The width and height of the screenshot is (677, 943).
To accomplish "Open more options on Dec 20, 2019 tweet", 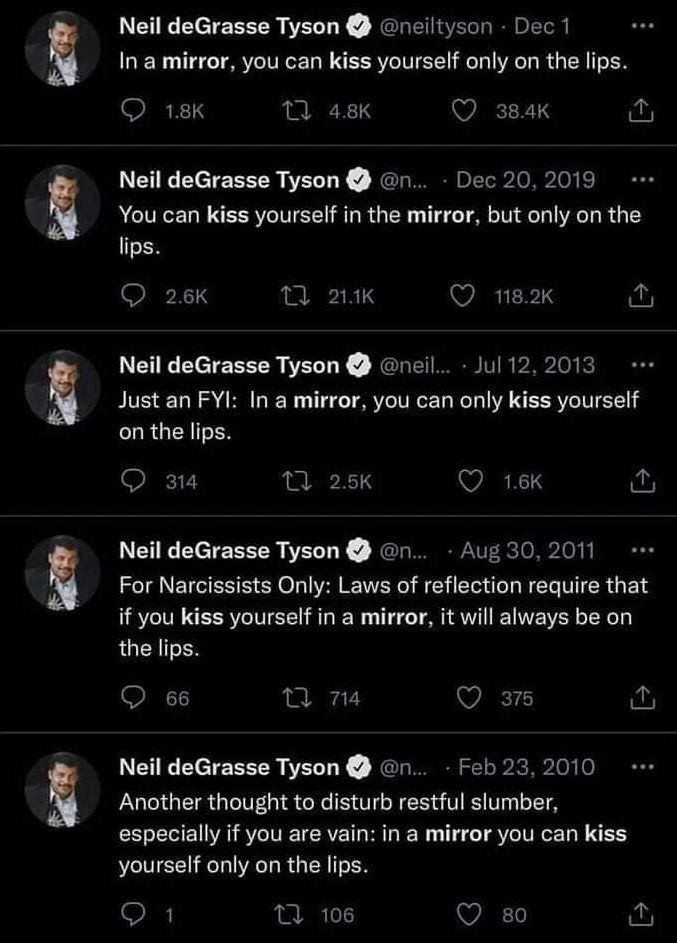I will [x=643, y=180].
